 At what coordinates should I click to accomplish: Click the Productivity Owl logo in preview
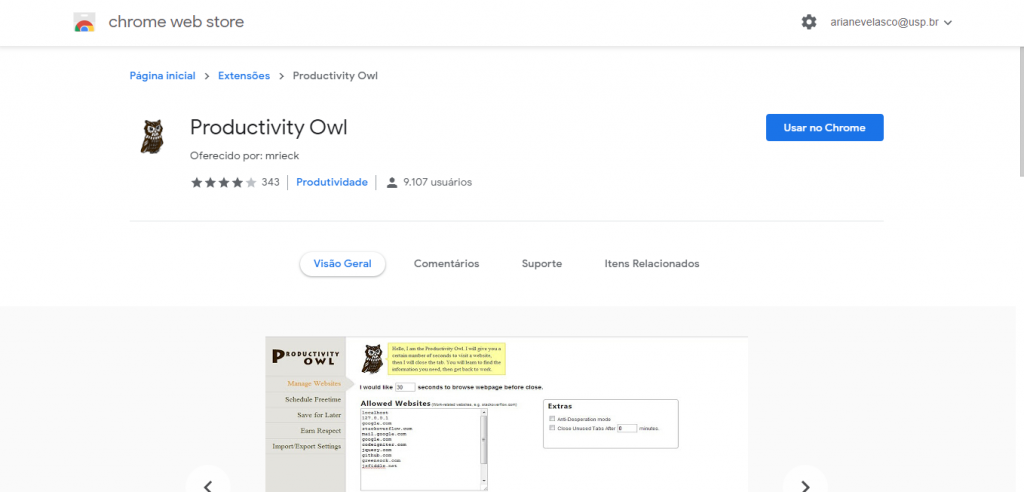click(306, 357)
